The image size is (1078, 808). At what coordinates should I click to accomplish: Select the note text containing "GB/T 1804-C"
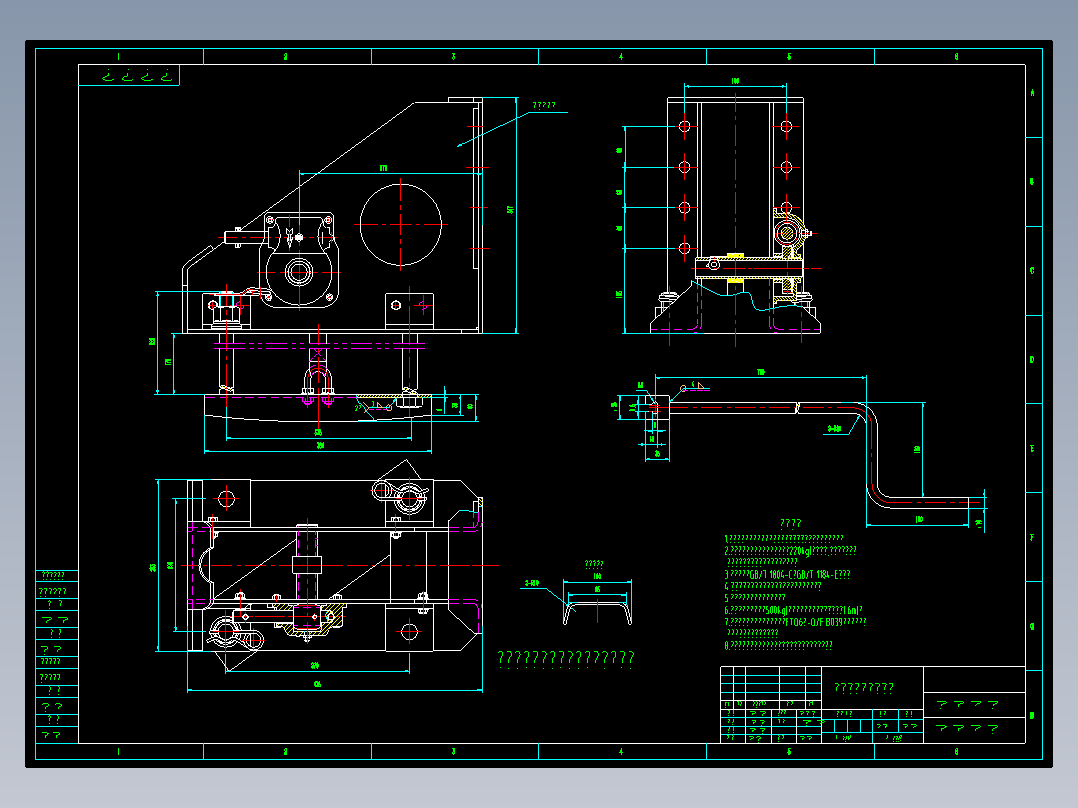(788, 574)
